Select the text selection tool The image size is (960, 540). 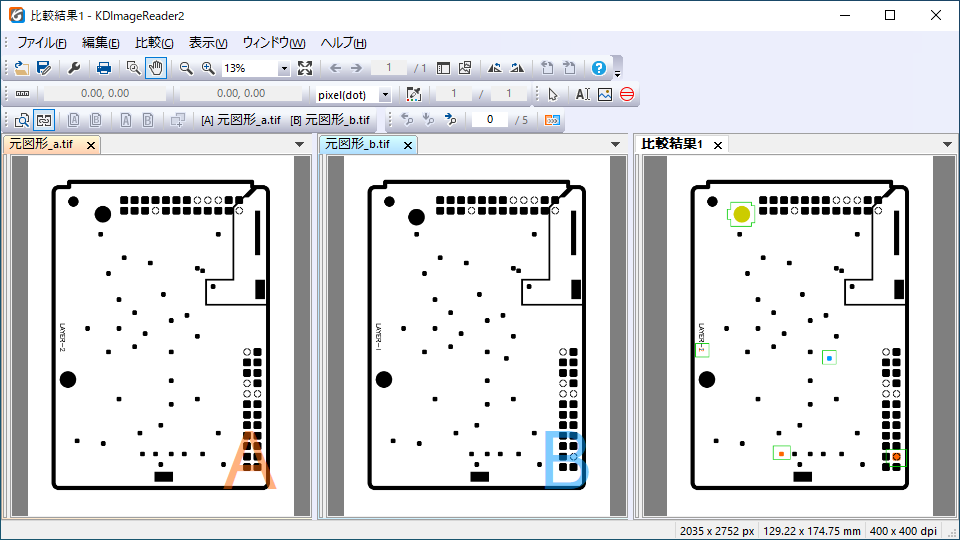582,94
